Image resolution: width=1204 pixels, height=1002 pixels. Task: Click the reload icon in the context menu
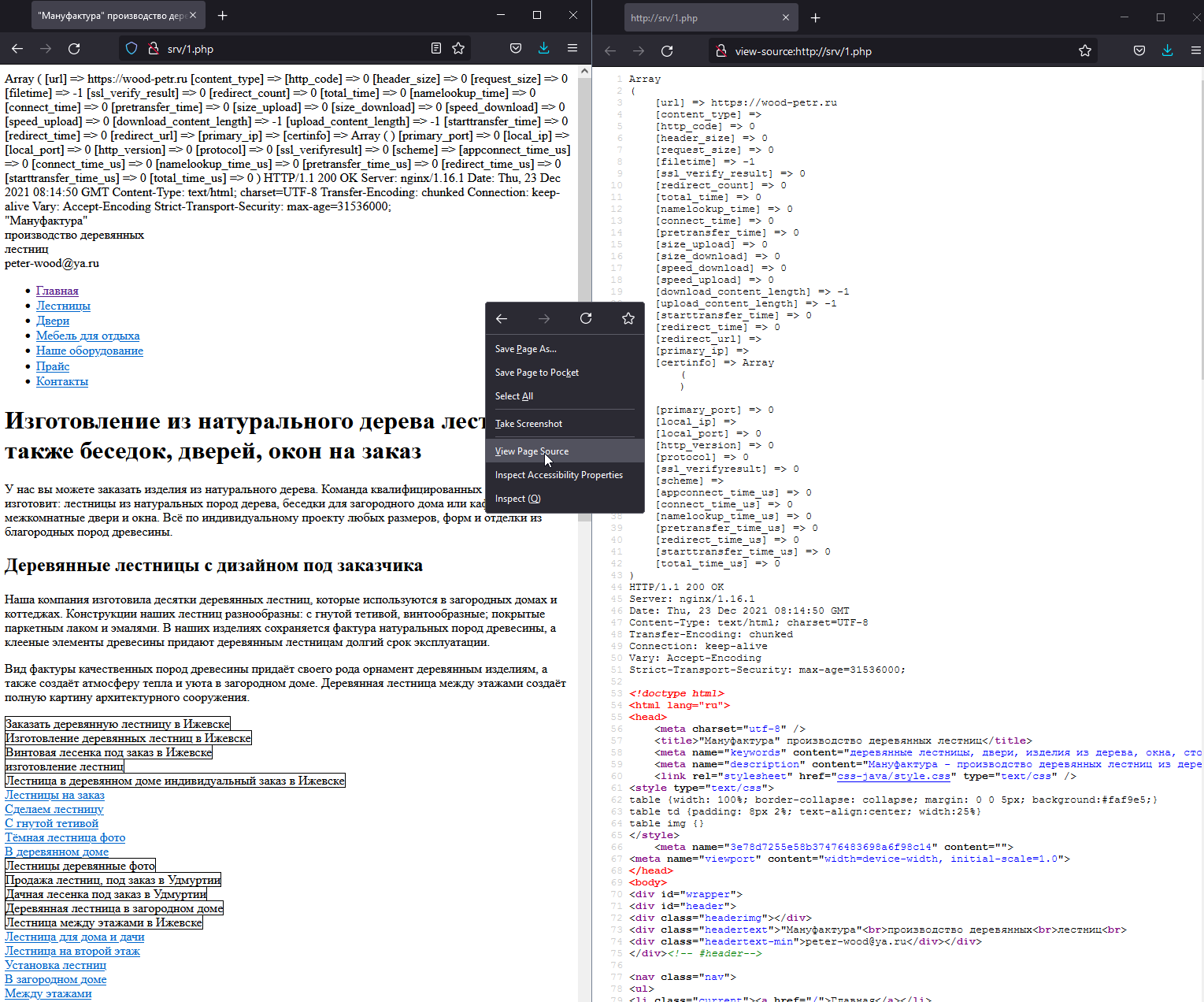(x=586, y=318)
